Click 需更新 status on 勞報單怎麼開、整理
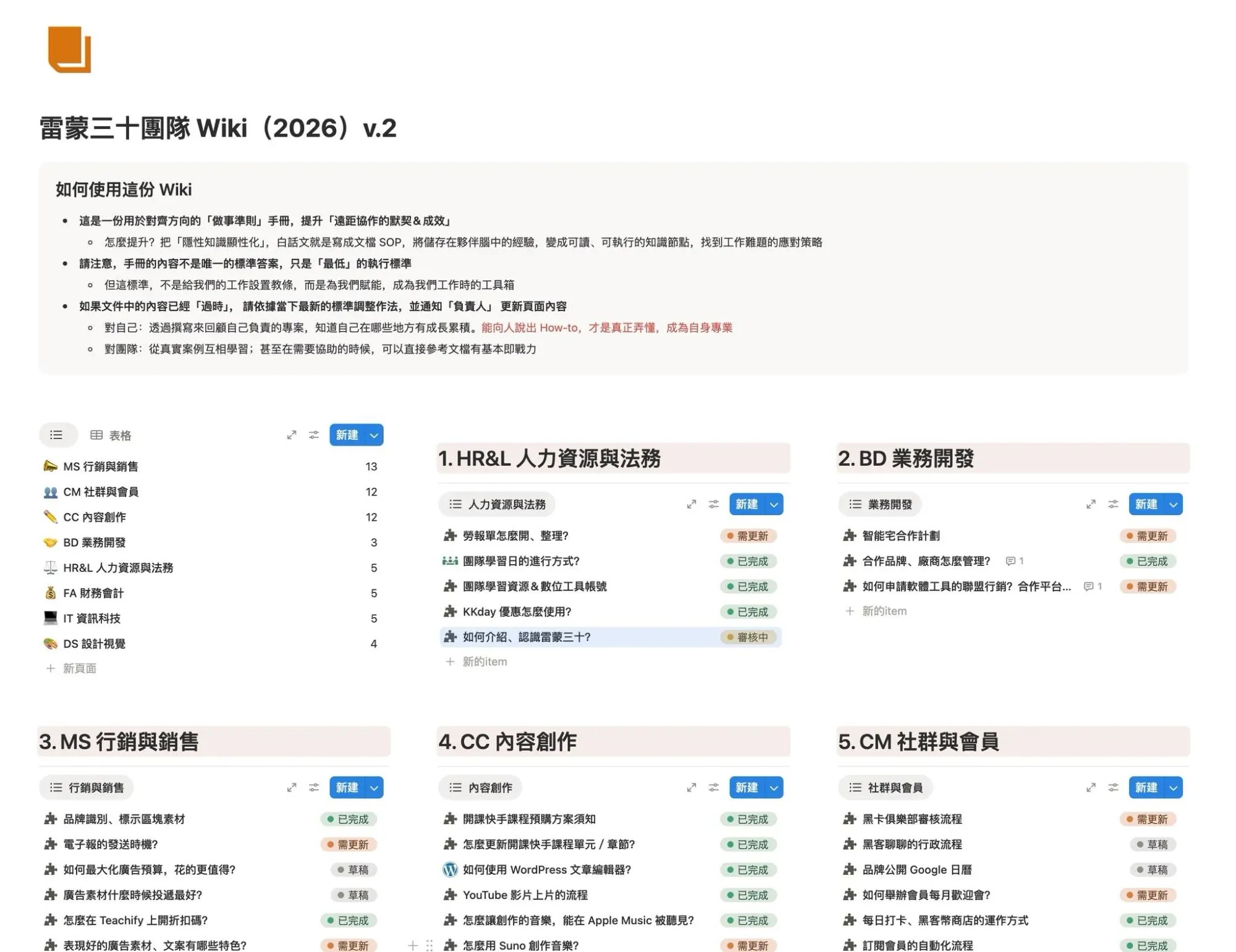Screen dimensions: 1236x952 tap(748, 536)
